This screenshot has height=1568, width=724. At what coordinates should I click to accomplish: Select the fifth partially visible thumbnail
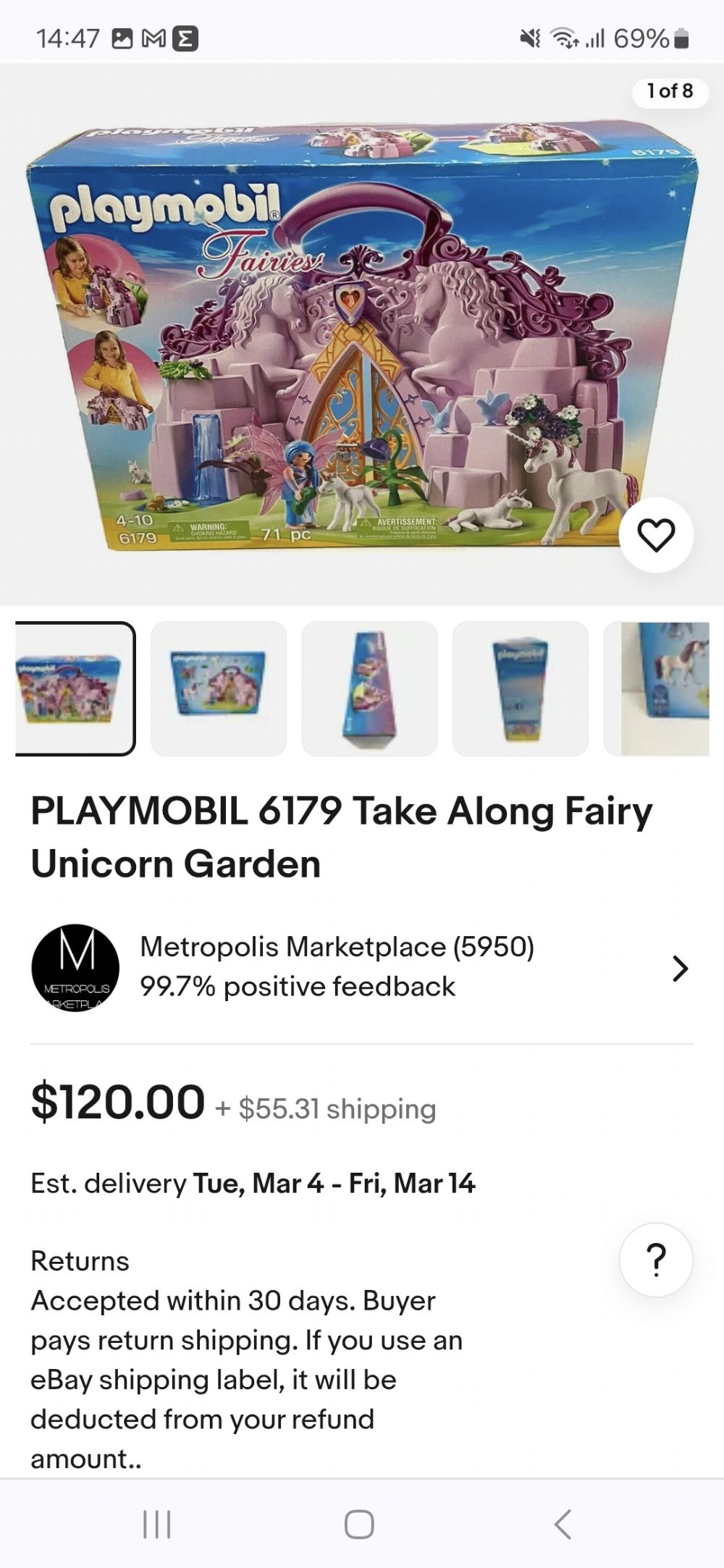point(659,688)
